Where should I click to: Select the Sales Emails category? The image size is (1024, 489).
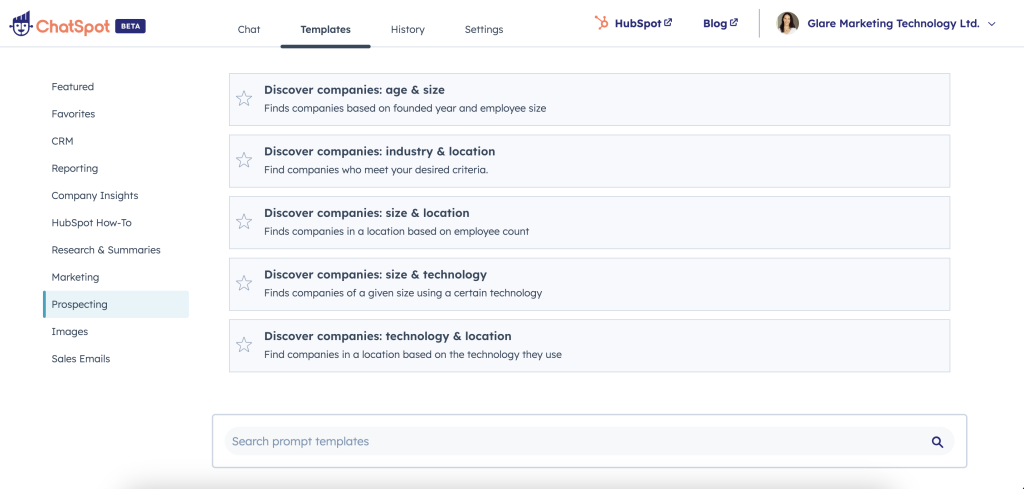[x=81, y=359]
